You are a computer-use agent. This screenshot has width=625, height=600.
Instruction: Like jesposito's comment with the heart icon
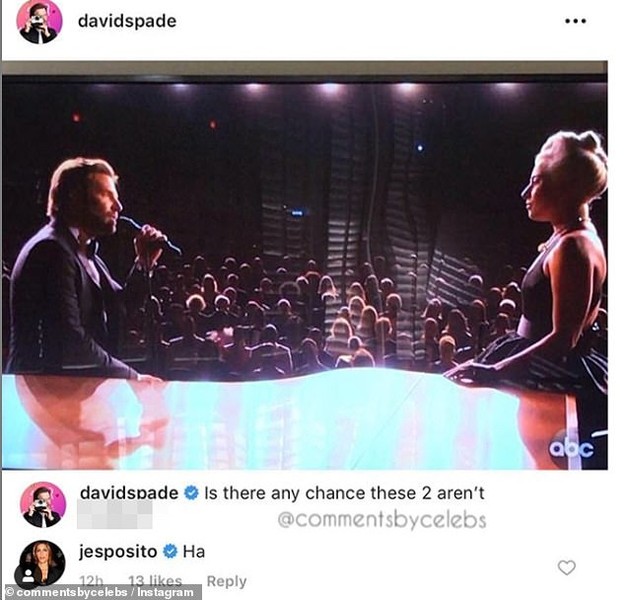point(566,567)
